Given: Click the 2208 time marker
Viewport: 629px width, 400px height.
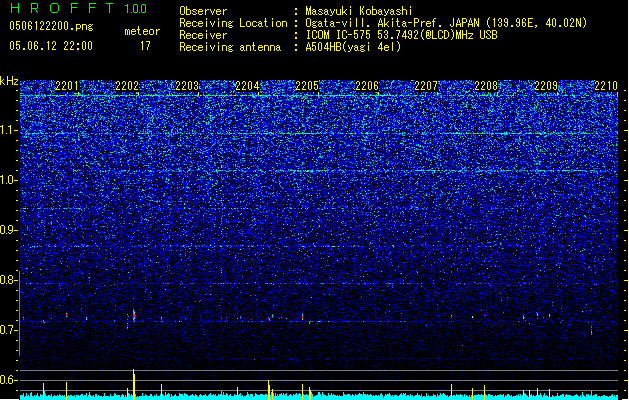Looking at the screenshot, I should click(x=486, y=86).
